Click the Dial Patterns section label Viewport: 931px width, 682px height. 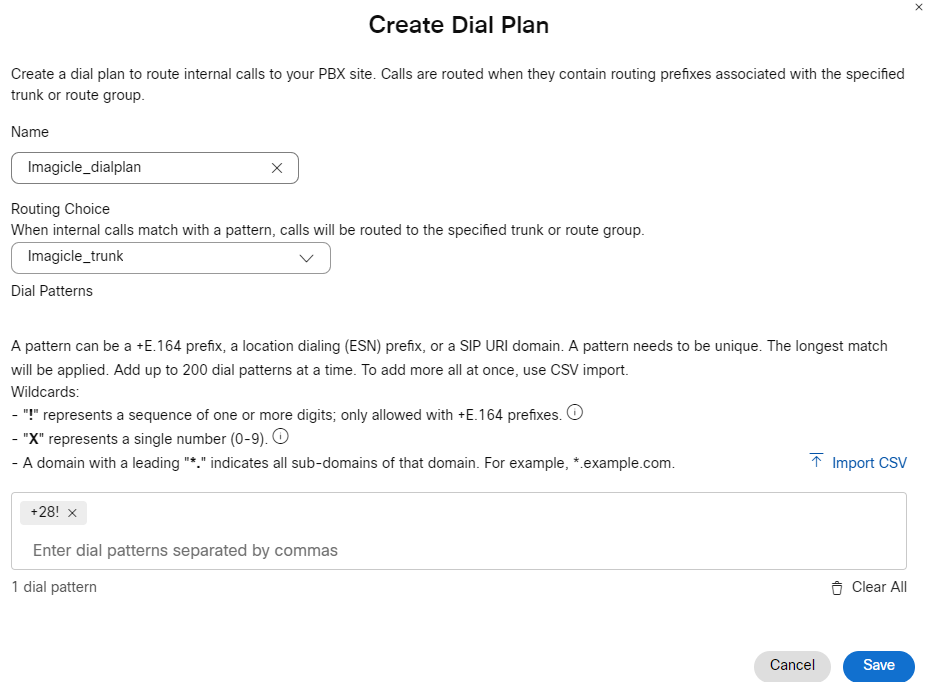coord(52,291)
